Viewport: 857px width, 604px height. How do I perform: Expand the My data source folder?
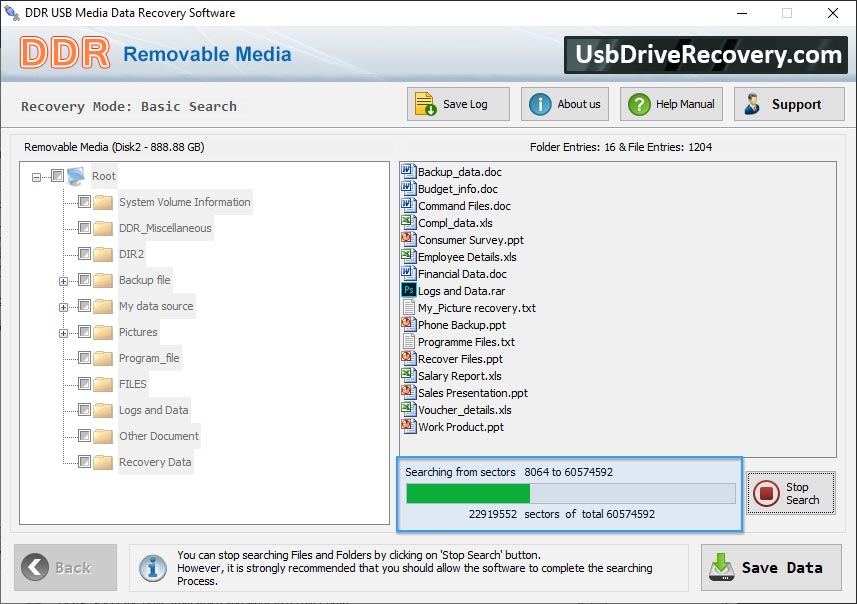coord(63,308)
